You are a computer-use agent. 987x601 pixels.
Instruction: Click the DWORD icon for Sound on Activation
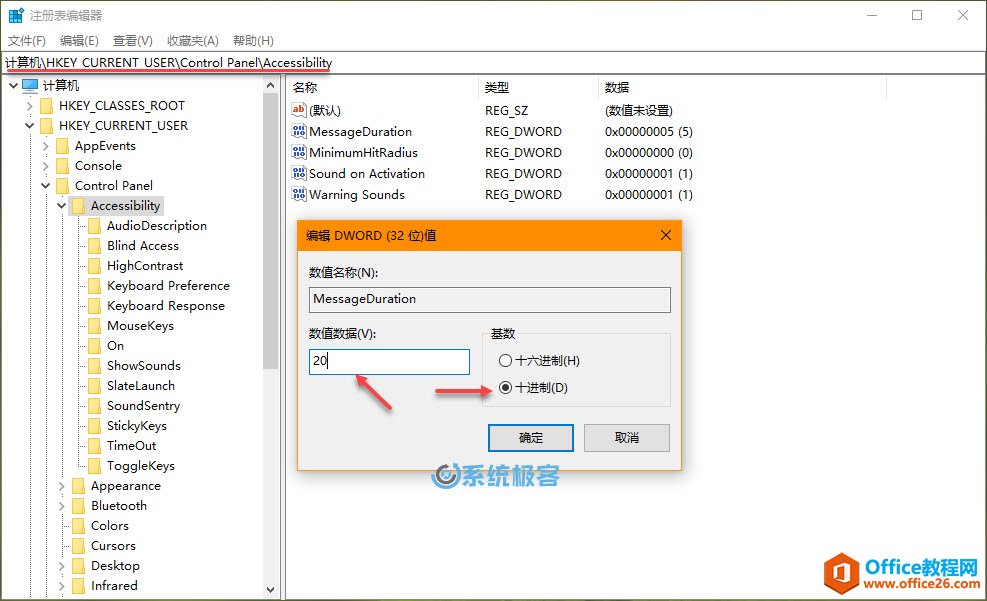pyautogui.click(x=299, y=173)
